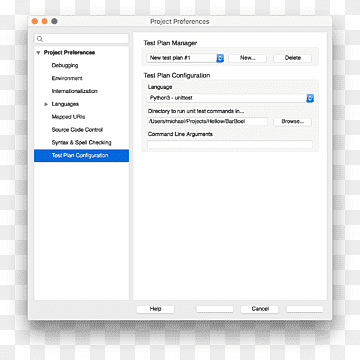Click the magnifier search icon

click(40, 39)
